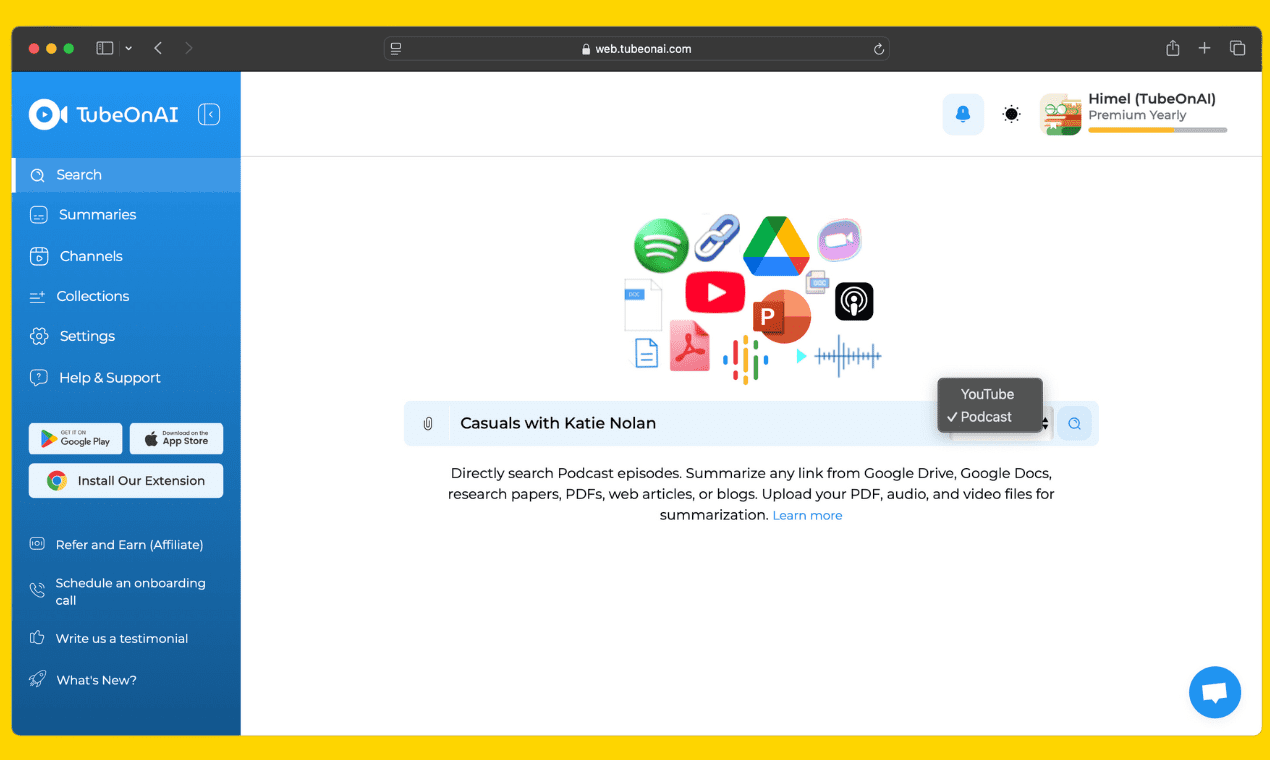Screen dimensions: 1270x760
Task: Click the Himel profile avatar
Action: (x=1061, y=114)
